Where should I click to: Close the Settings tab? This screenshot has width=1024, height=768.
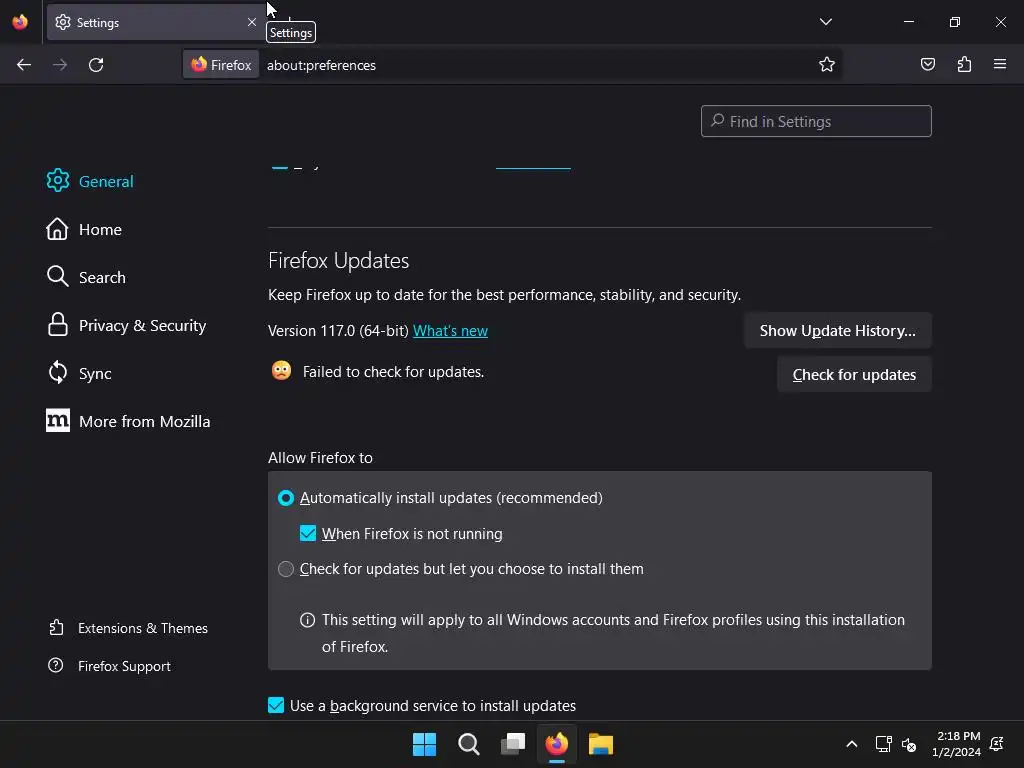(251, 22)
